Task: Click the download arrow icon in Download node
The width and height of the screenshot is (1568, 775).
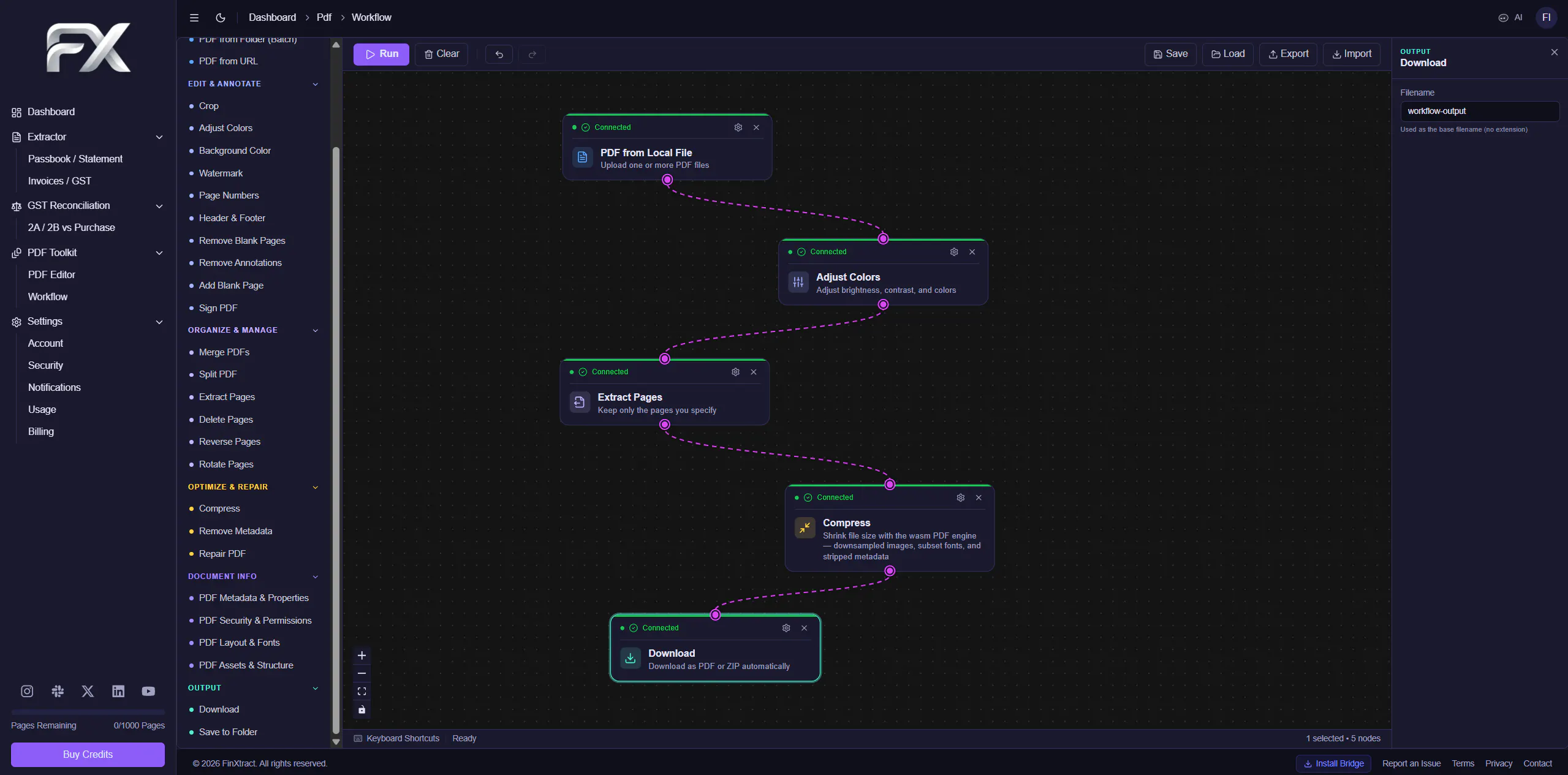Action: tap(631, 658)
